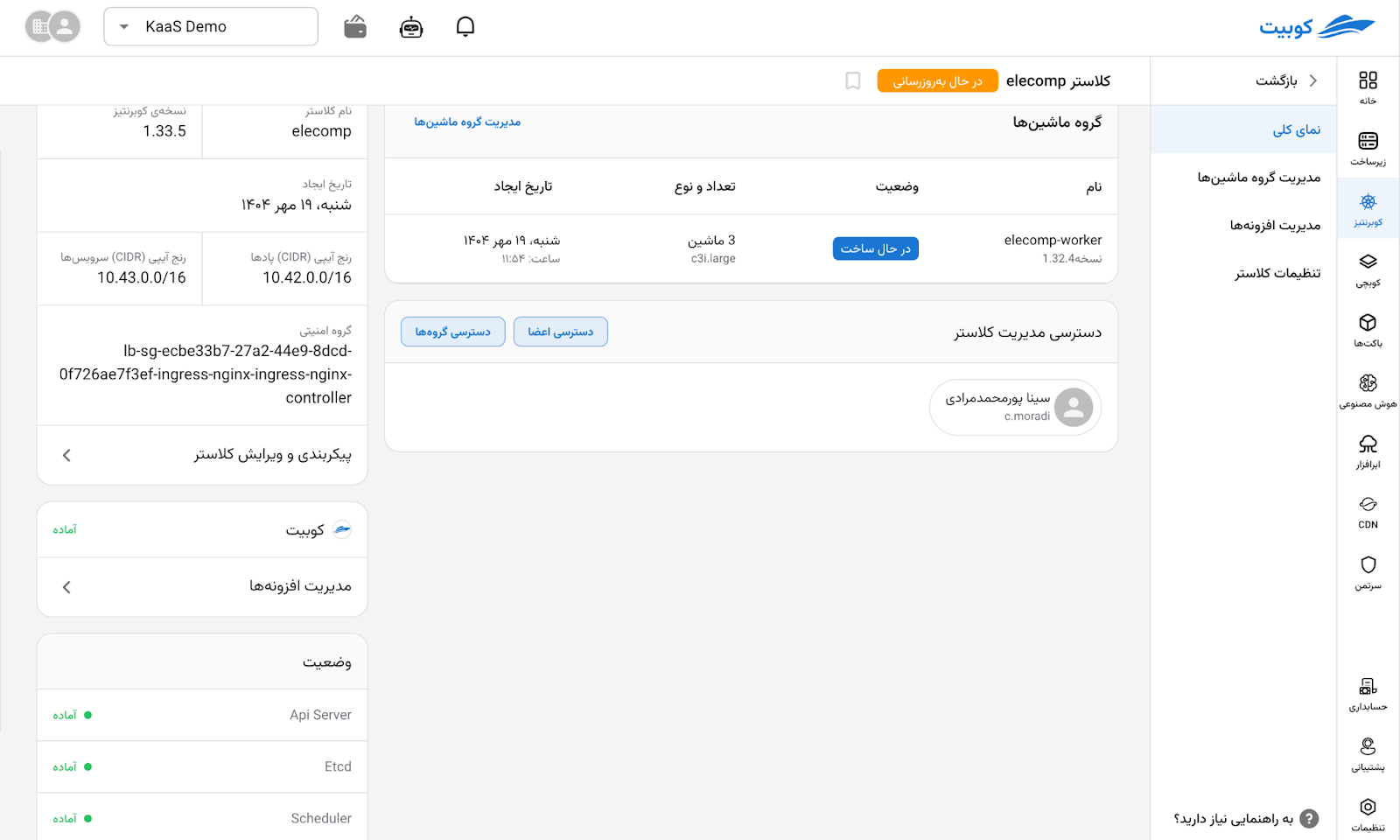Open پشتیبانی support sidebar icon
The image size is (1400, 840).
click(x=1368, y=754)
